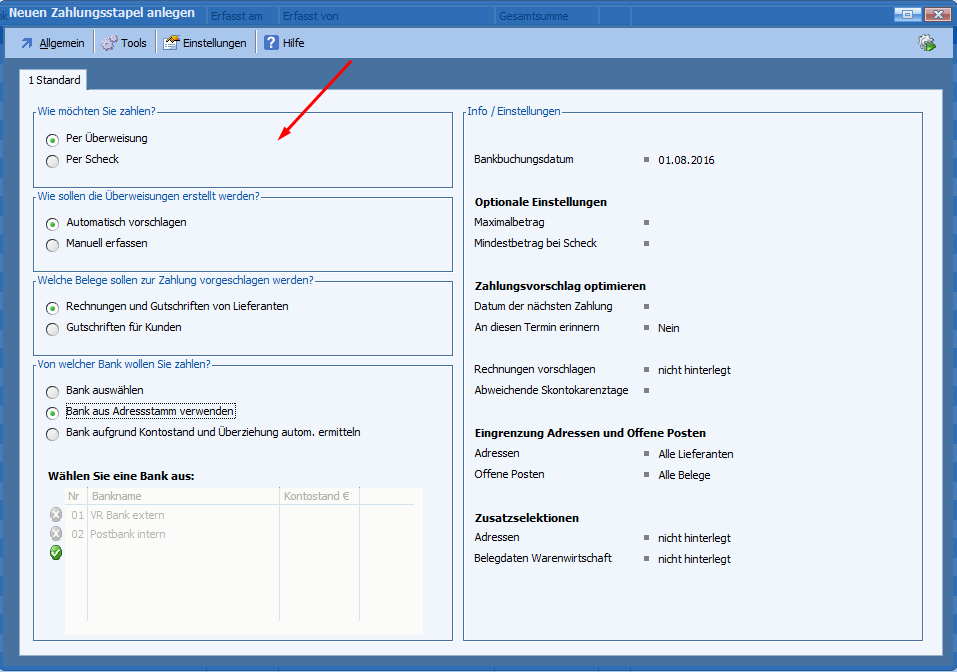Click Alle Lieferanten address filter
The image size is (957, 672).
695,454
